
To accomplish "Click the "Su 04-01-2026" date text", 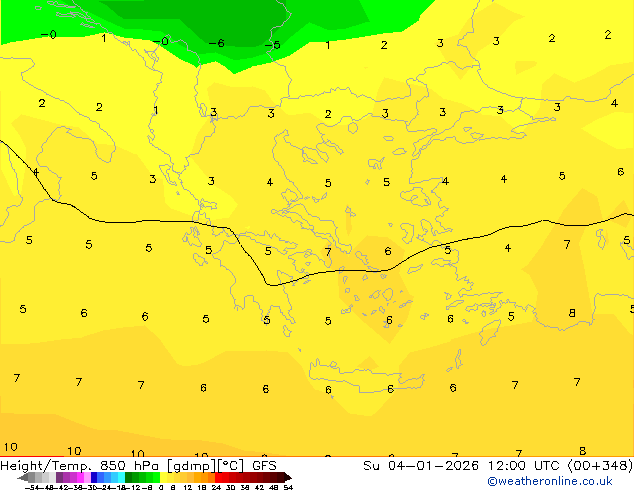I will coord(421,466).
